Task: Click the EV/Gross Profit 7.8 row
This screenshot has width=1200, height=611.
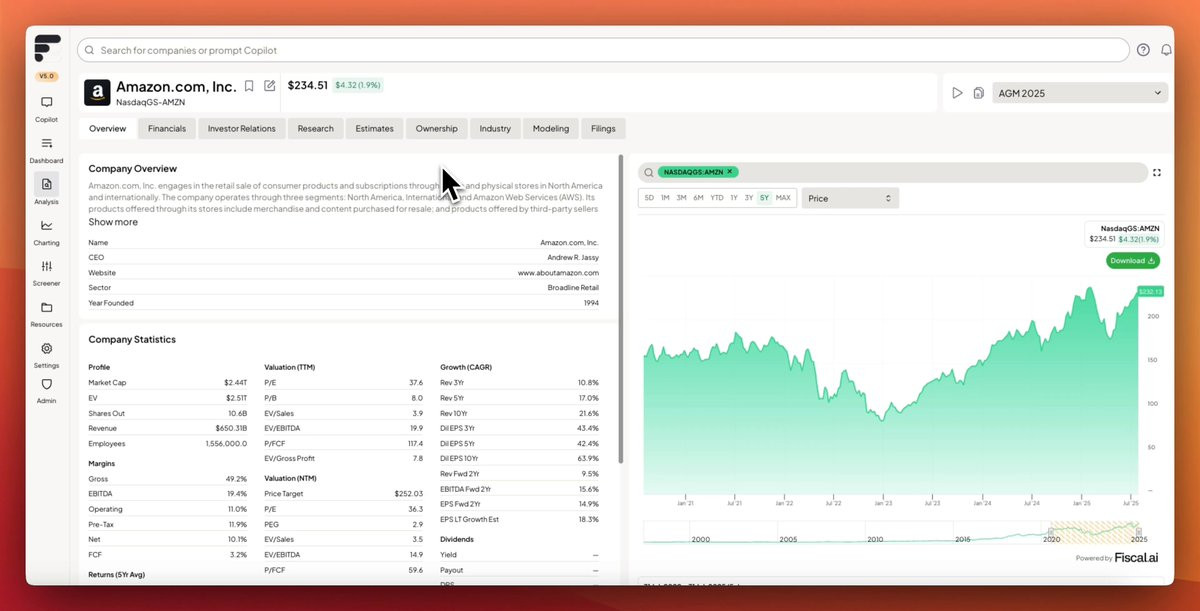Action: point(343,458)
